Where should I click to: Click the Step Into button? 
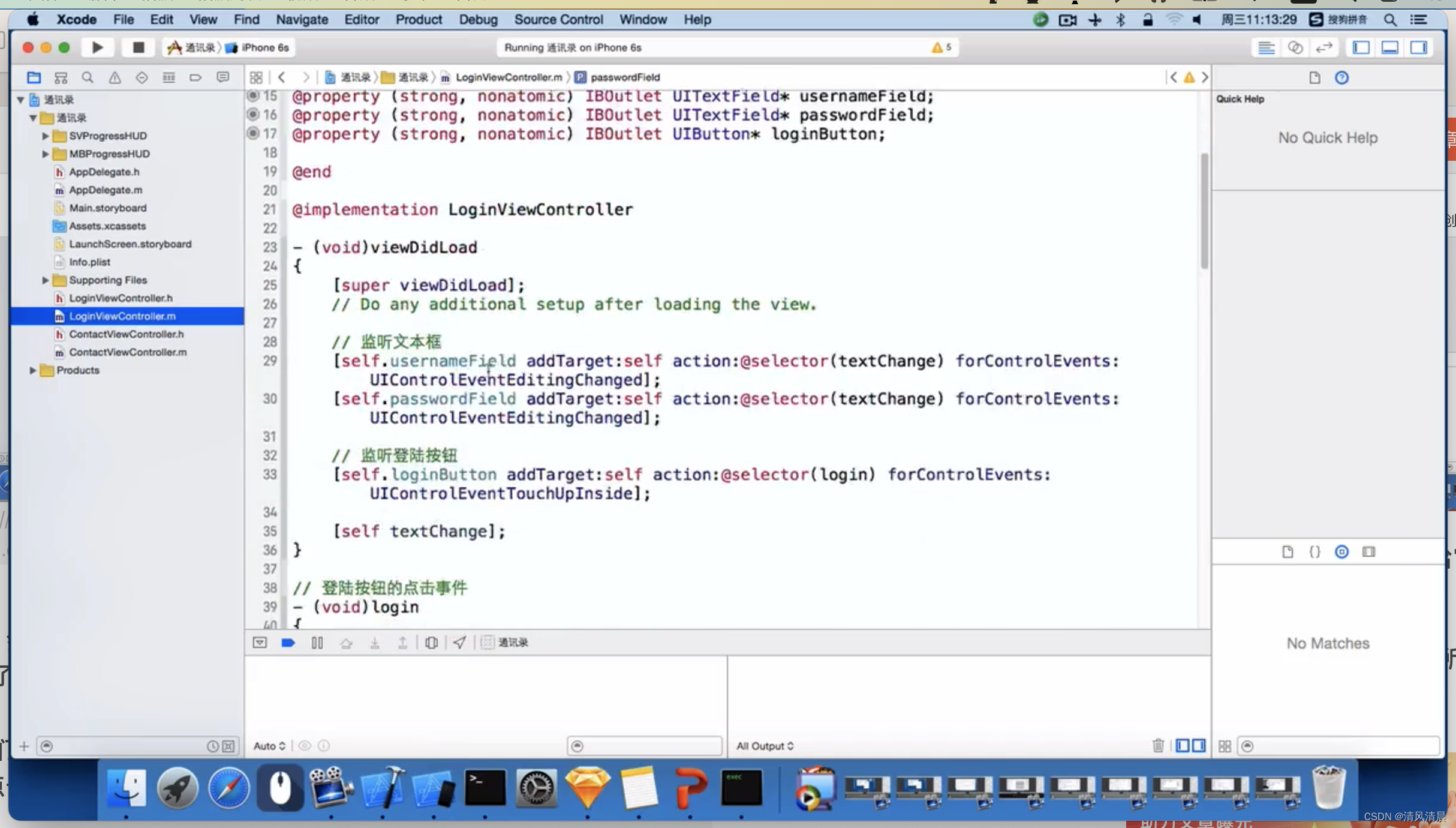[x=375, y=643]
